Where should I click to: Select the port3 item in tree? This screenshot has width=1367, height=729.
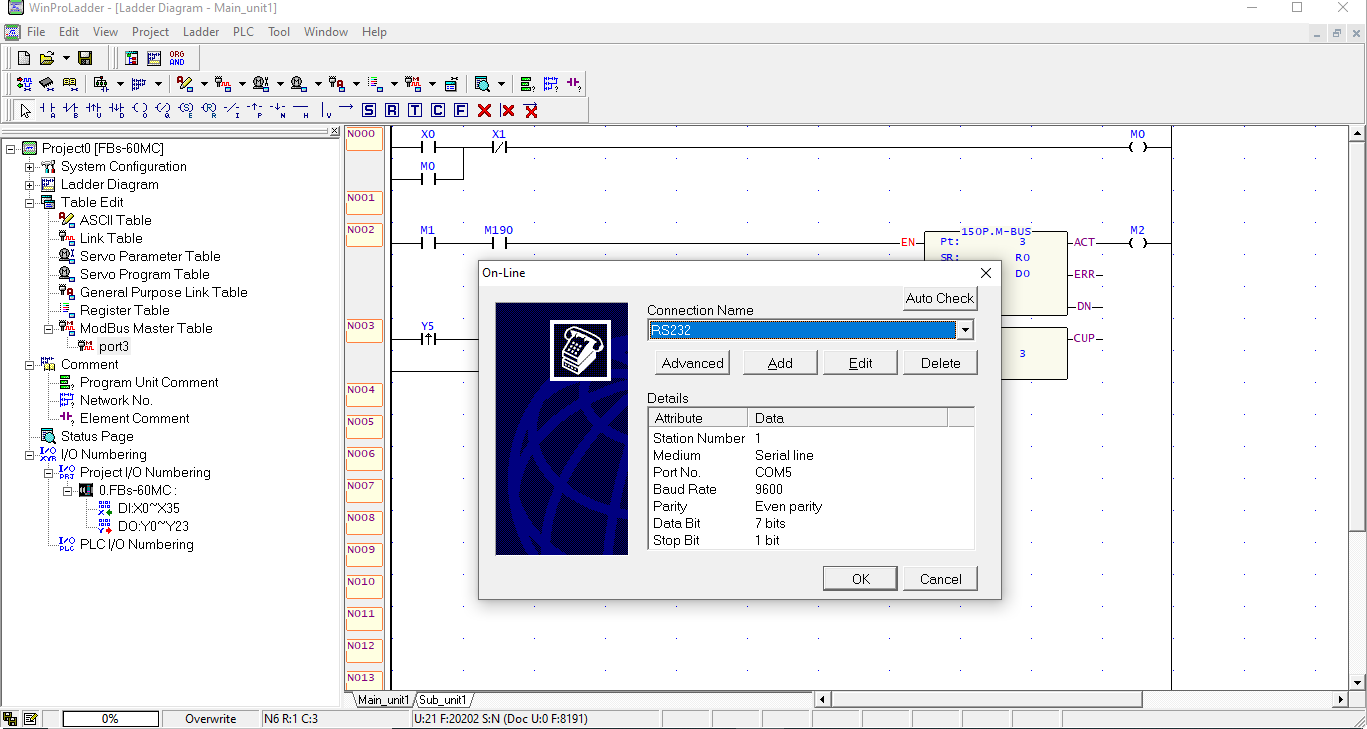coord(114,346)
